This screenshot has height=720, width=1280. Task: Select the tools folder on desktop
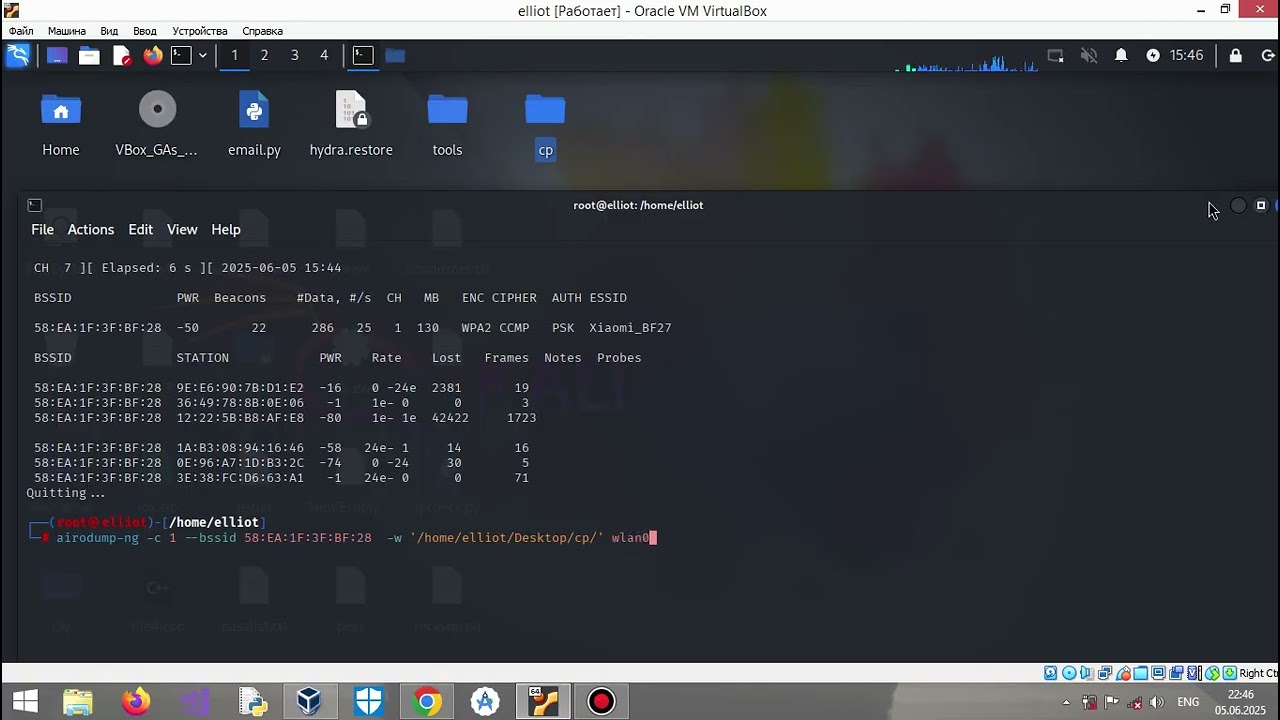click(447, 125)
